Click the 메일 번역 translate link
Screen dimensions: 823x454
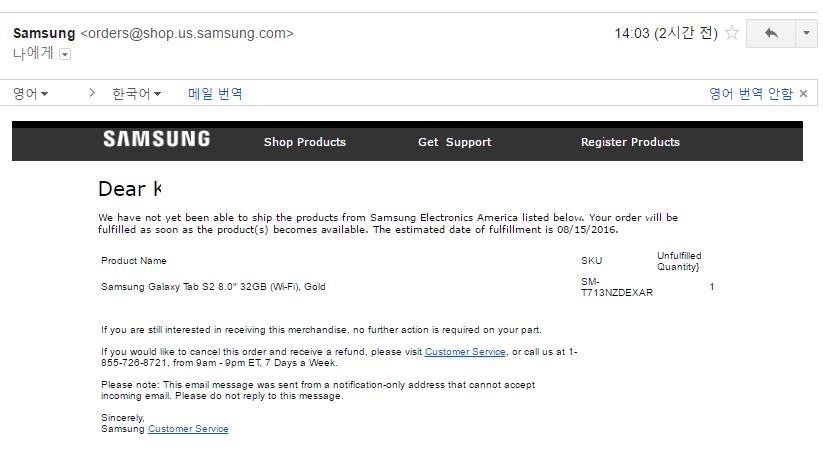[x=215, y=93]
